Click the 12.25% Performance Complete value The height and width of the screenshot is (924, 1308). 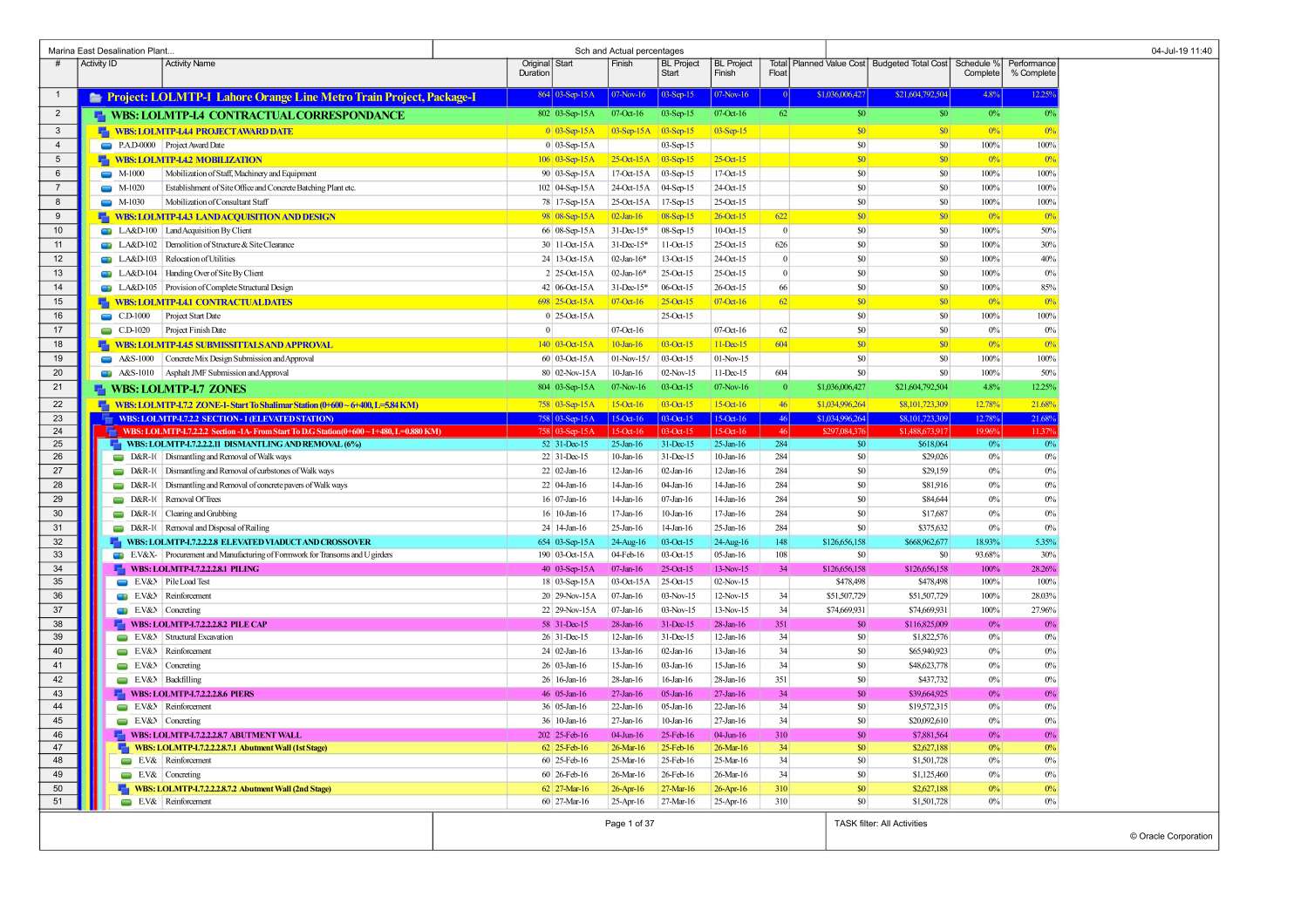1044,97
